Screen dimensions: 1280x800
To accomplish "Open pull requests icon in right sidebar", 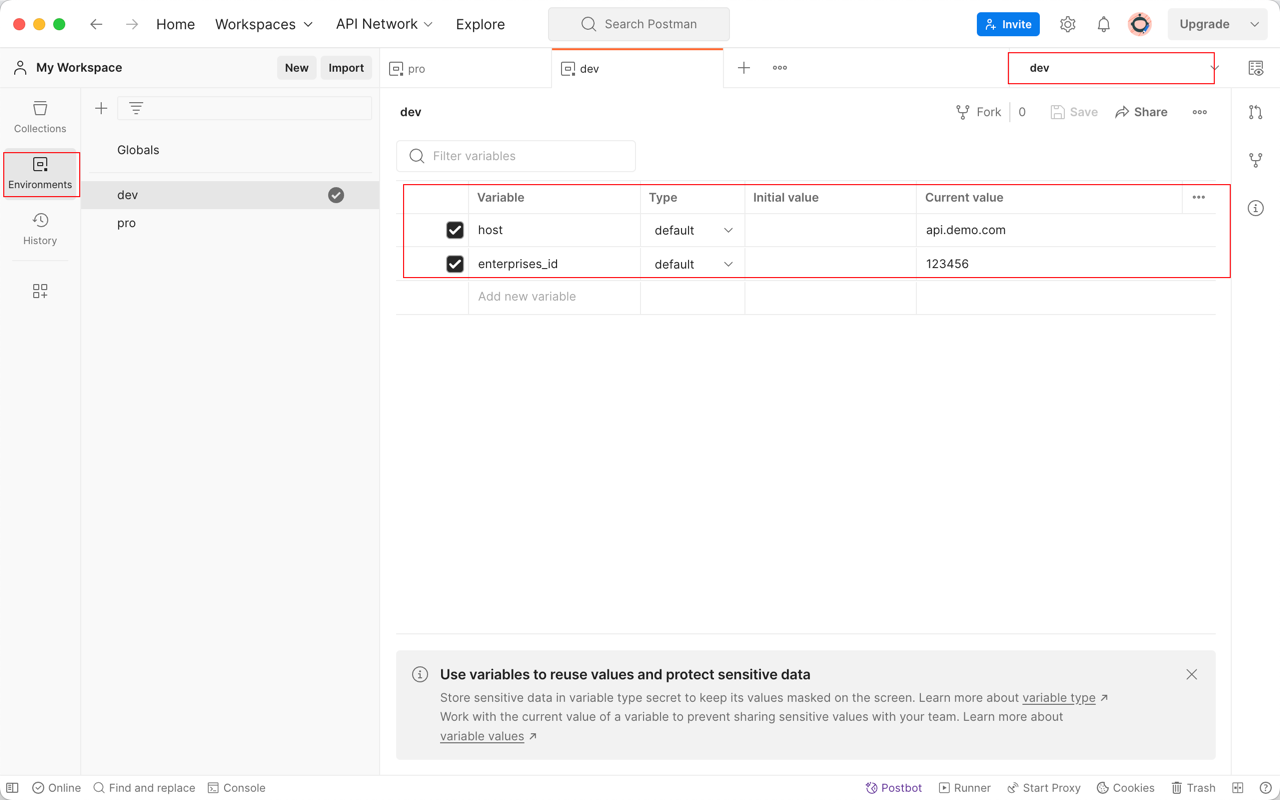I will pos(1256,112).
